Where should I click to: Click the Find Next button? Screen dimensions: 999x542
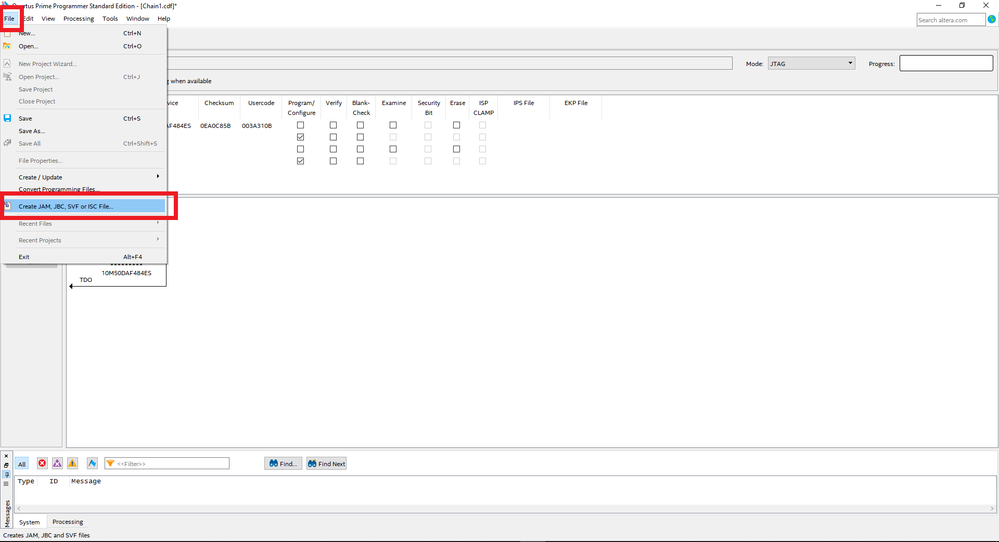(326, 464)
